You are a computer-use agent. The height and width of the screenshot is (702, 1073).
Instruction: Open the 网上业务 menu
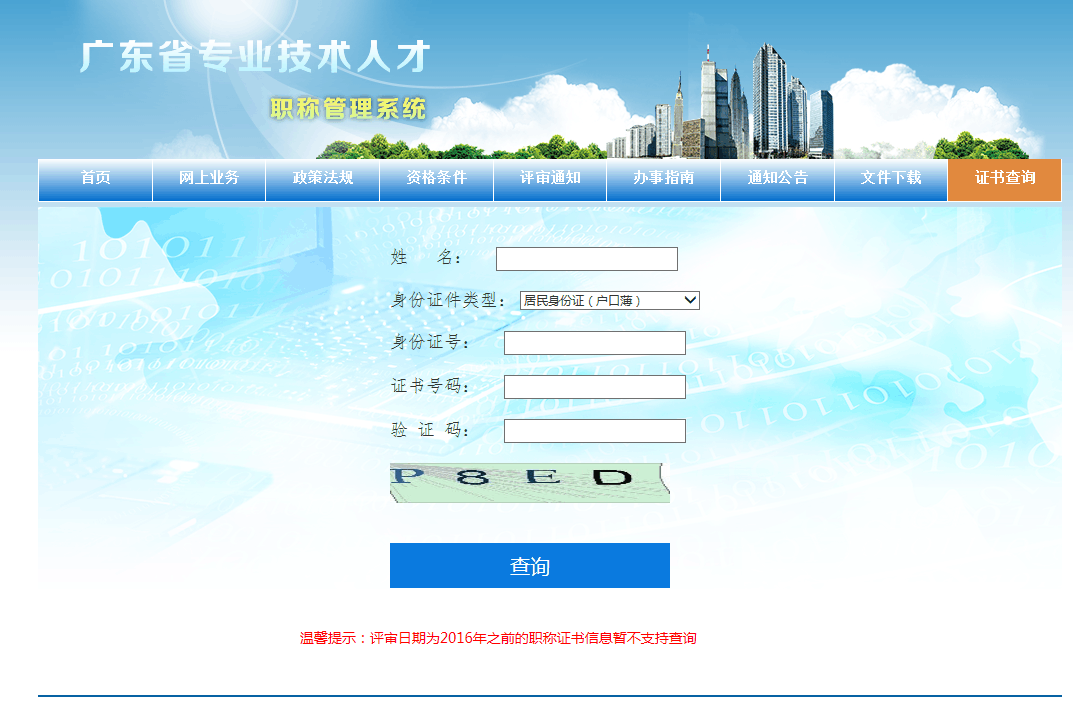coord(208,180)
